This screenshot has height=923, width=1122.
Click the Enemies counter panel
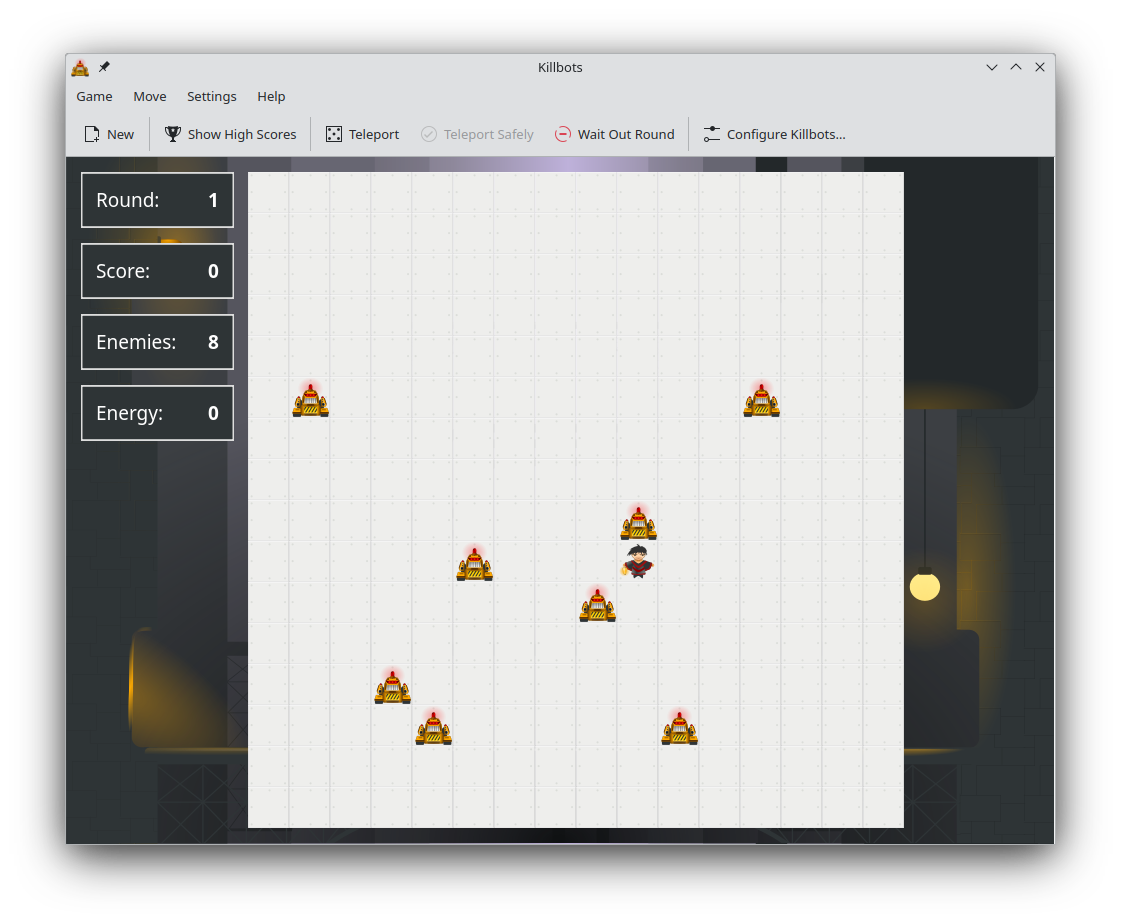click(157, 342)
